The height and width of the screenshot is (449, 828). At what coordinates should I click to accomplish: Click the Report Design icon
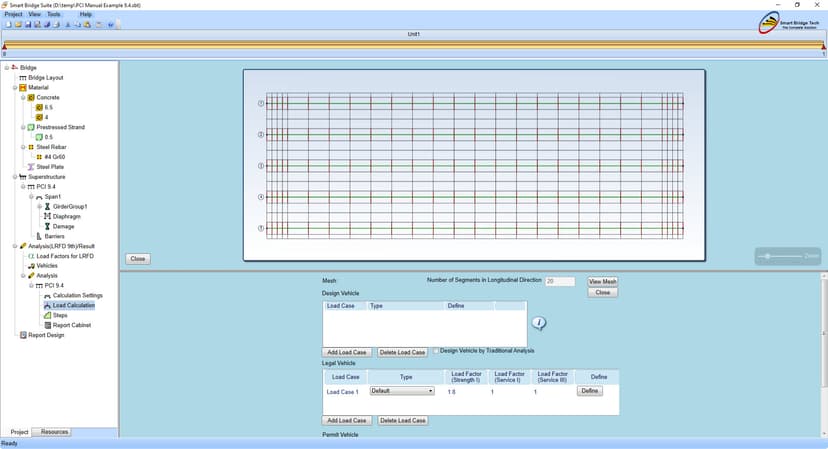click(x=23, y=335)
